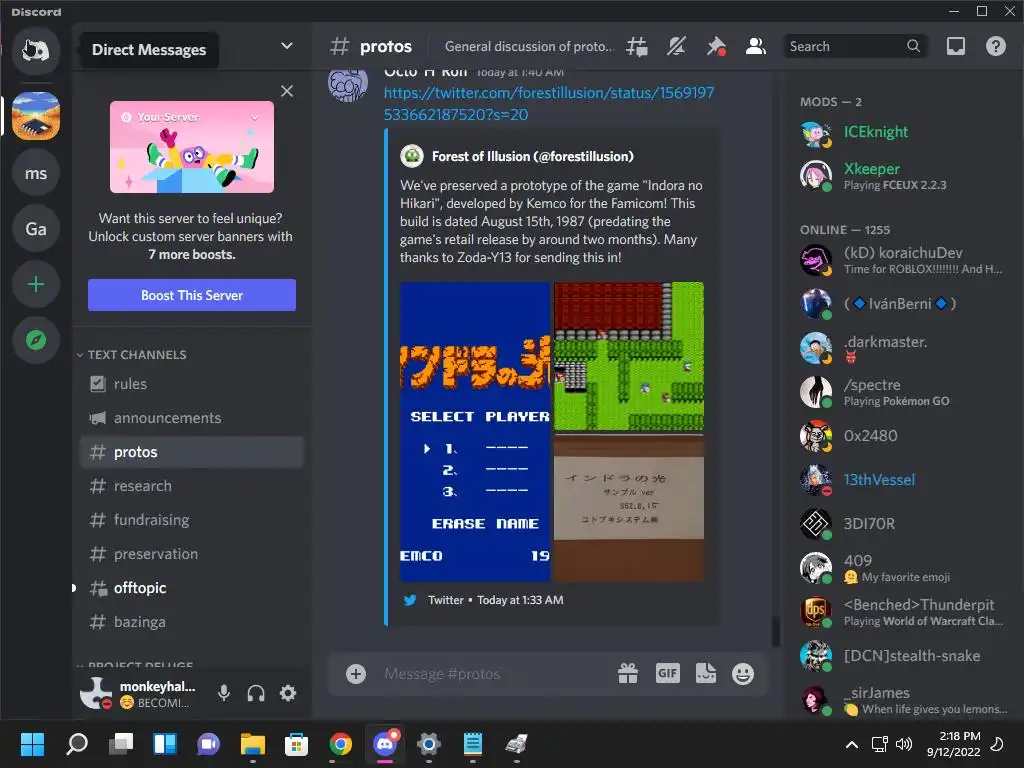The height and width of the screenshot is (768, 1024).
Task: Open the 'ms' server
Action: click(x=36, y=173)
